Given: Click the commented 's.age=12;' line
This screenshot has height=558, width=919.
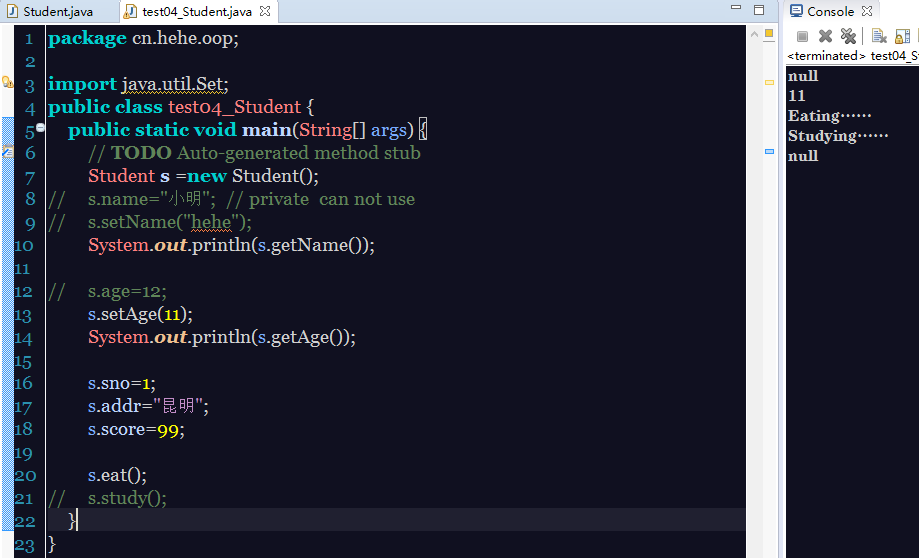Looking at the screenshot, I should 127,291.
